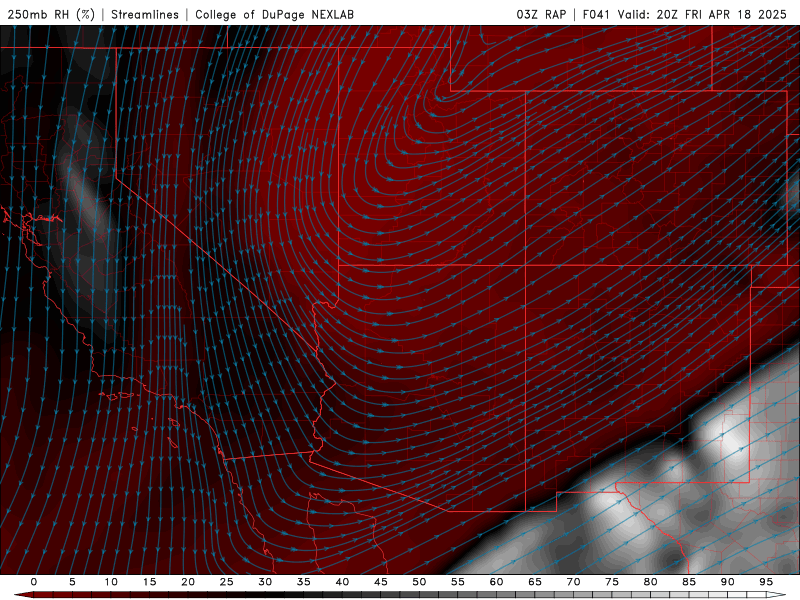The image size is (800, 600).
Task: Click the colorbar label "95"
Action: click(x=766, y=582)
